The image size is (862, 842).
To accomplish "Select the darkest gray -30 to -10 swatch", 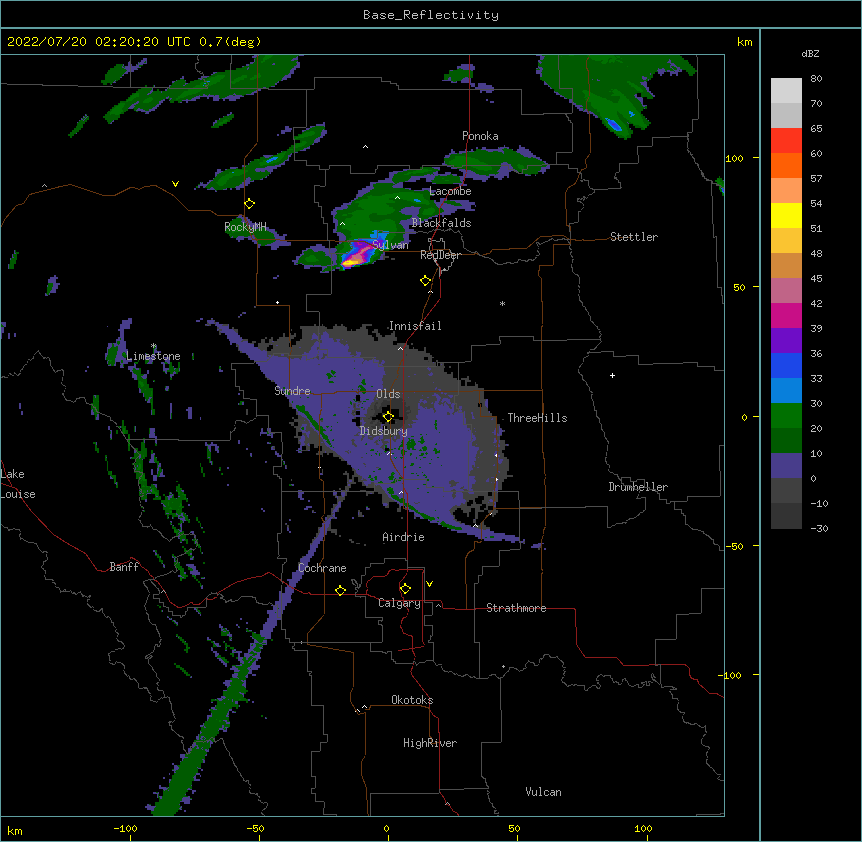I will [x=786, y=516].
